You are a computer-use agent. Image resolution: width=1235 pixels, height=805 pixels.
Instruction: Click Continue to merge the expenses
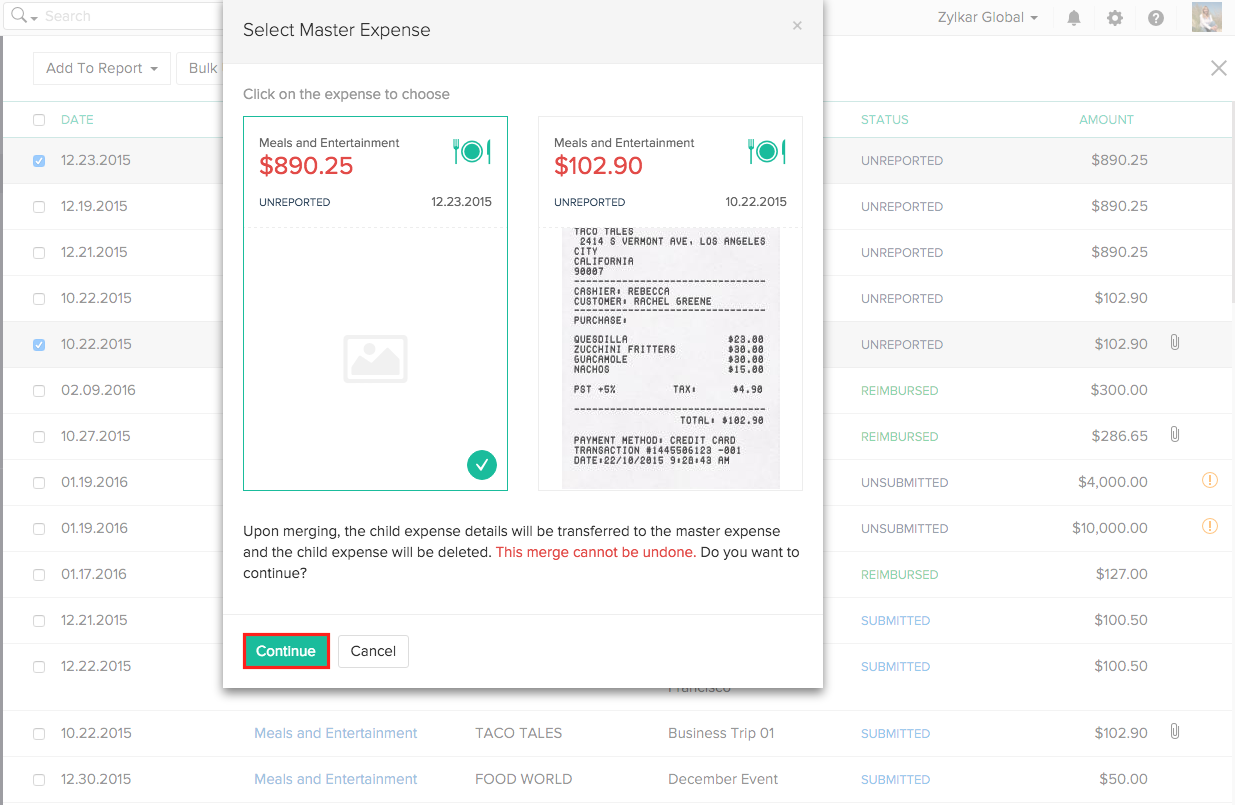tap(285, 650)
